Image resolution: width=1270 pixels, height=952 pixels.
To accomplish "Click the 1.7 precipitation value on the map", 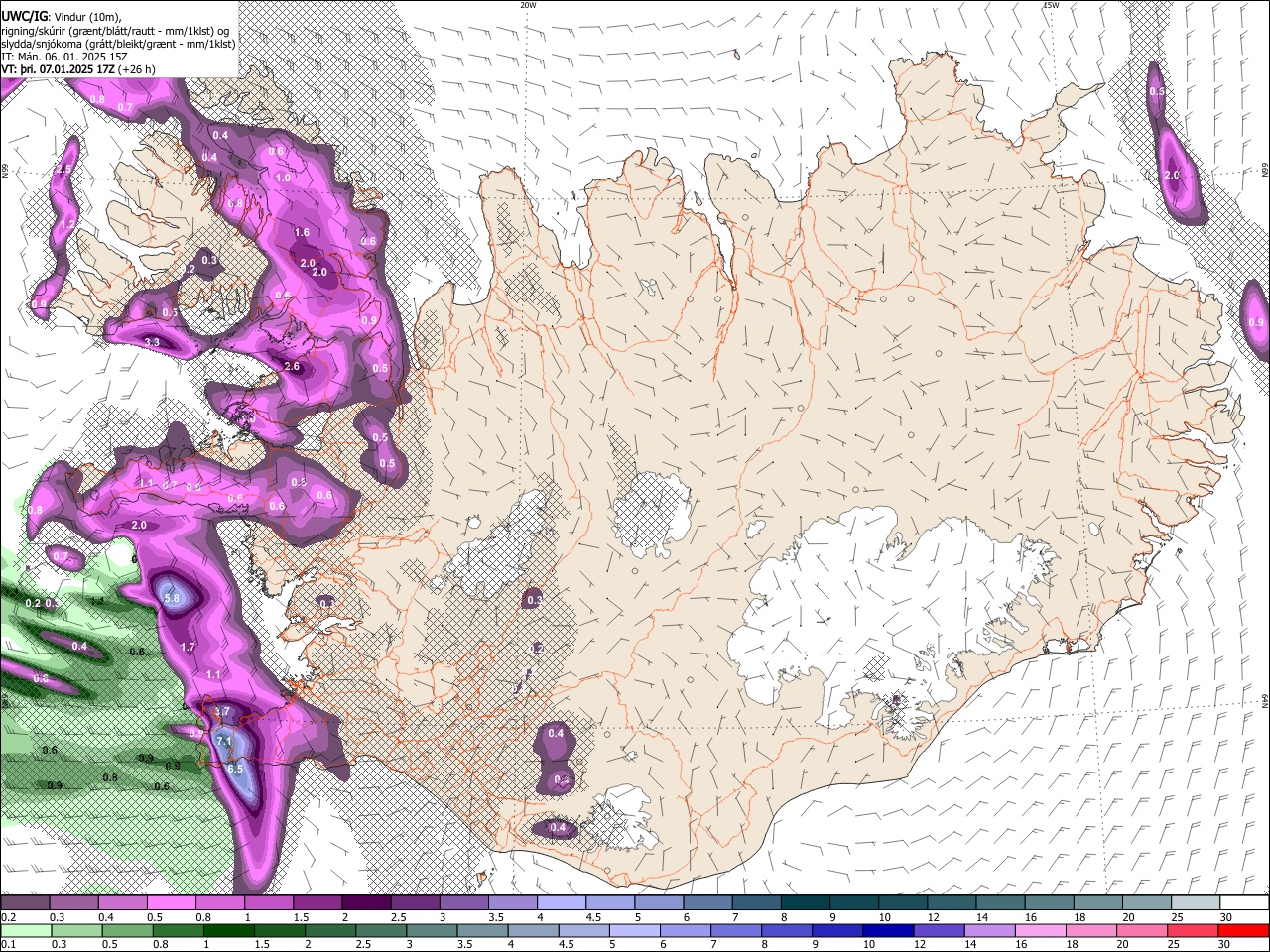I will pos(188,647).
